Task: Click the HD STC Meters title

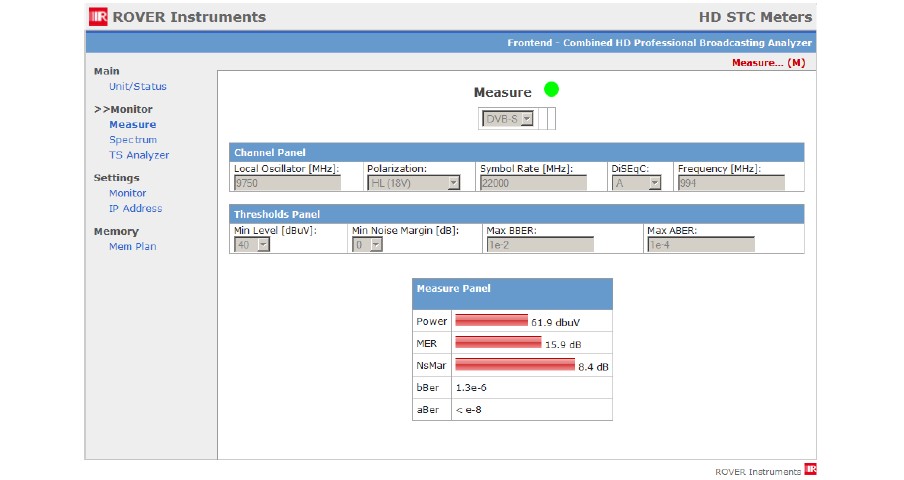Action: [755, 17]
